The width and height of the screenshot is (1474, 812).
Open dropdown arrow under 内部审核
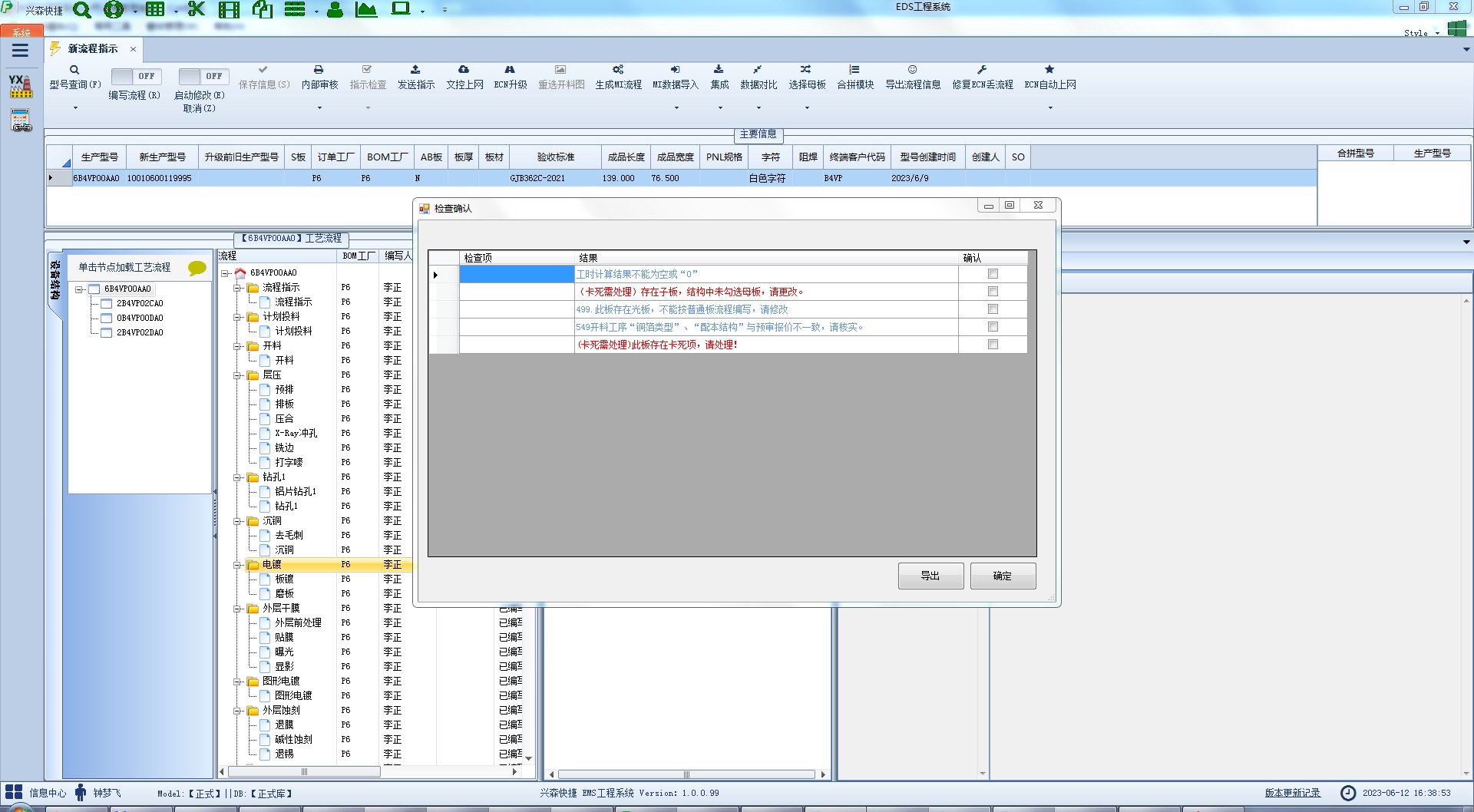click(x=319, y=108)
